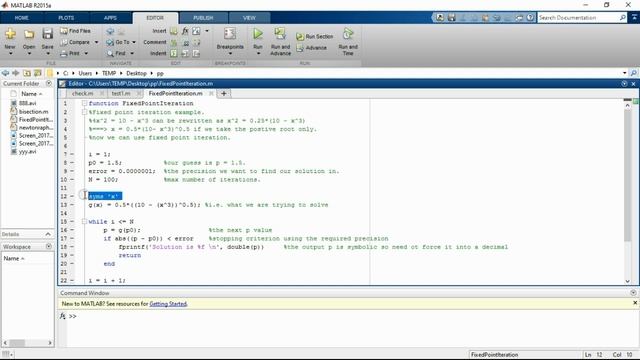The width and height of the screenshot is (640, 360).
Task: Click the insert function fx icon
Action: click(185, 31)
